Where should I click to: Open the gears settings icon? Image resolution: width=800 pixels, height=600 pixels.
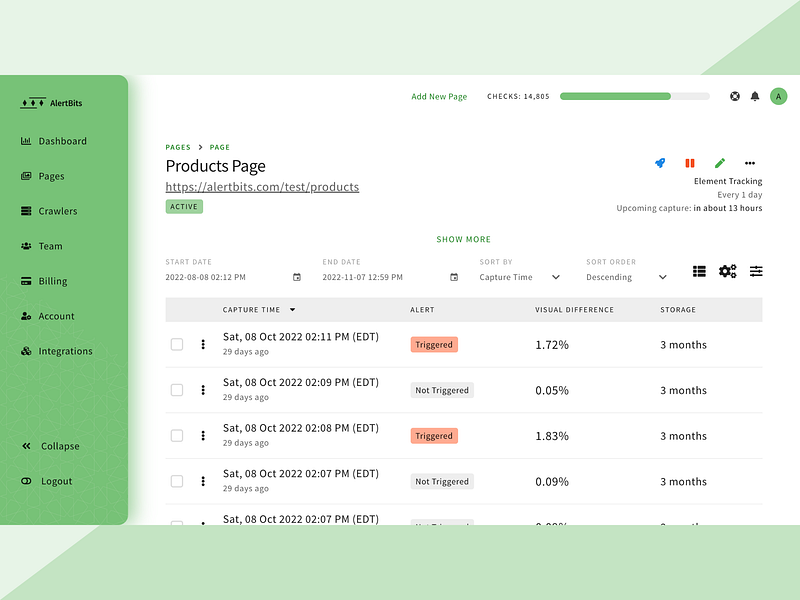click(728, 271)
